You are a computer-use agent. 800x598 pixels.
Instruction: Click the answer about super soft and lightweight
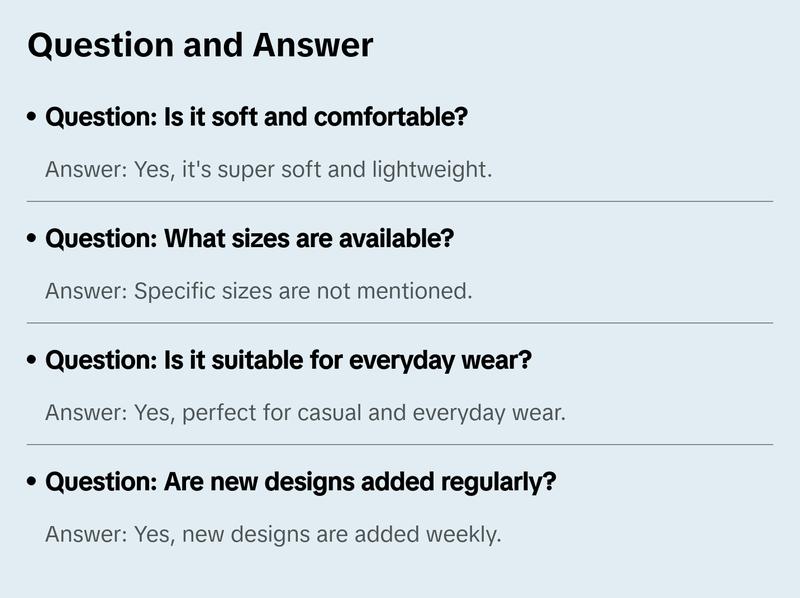(268, 170)
